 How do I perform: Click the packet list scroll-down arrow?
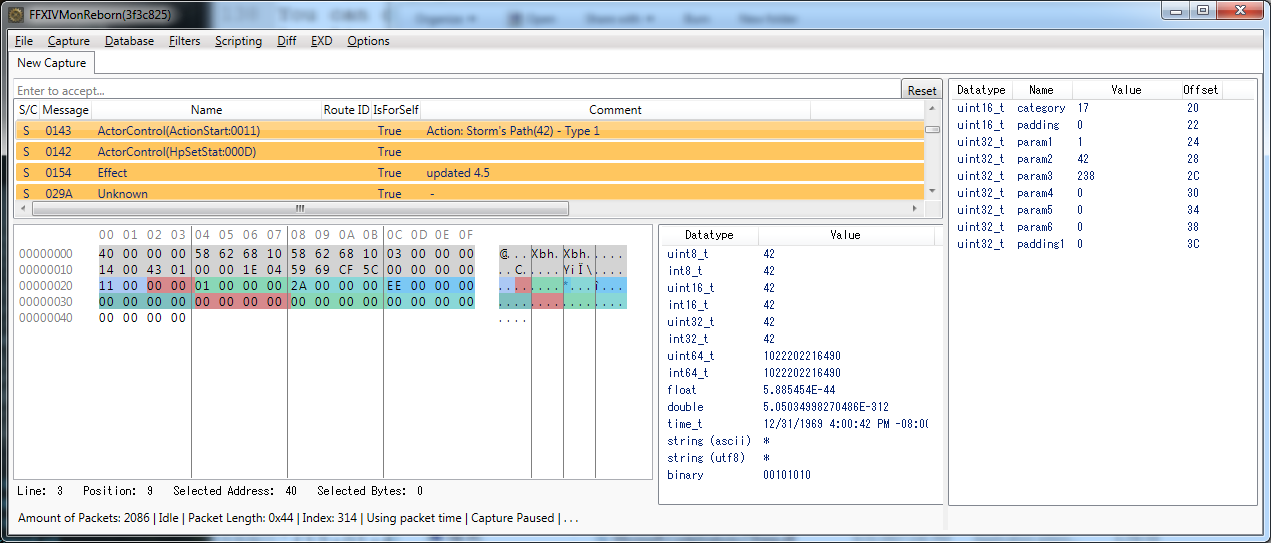pos(932,193)
